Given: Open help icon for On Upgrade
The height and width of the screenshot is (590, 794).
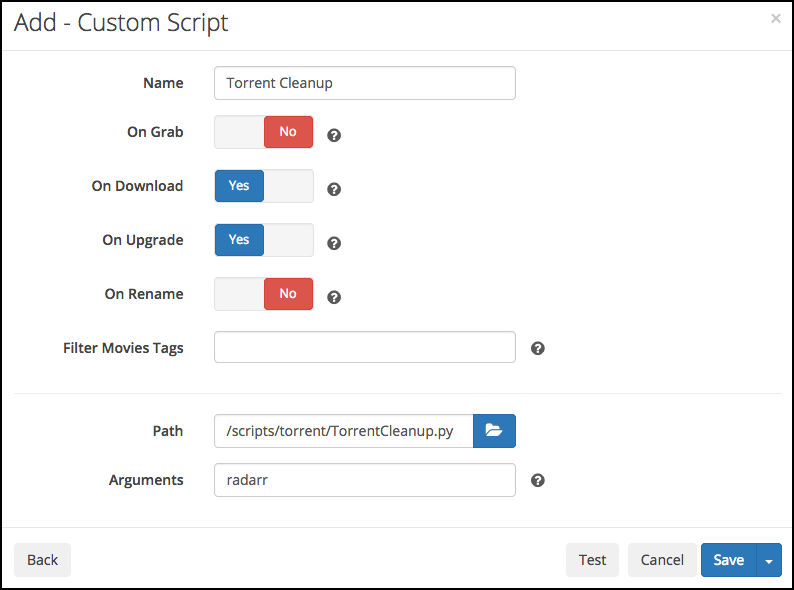Looking at the screenshot, I should 334,244.
